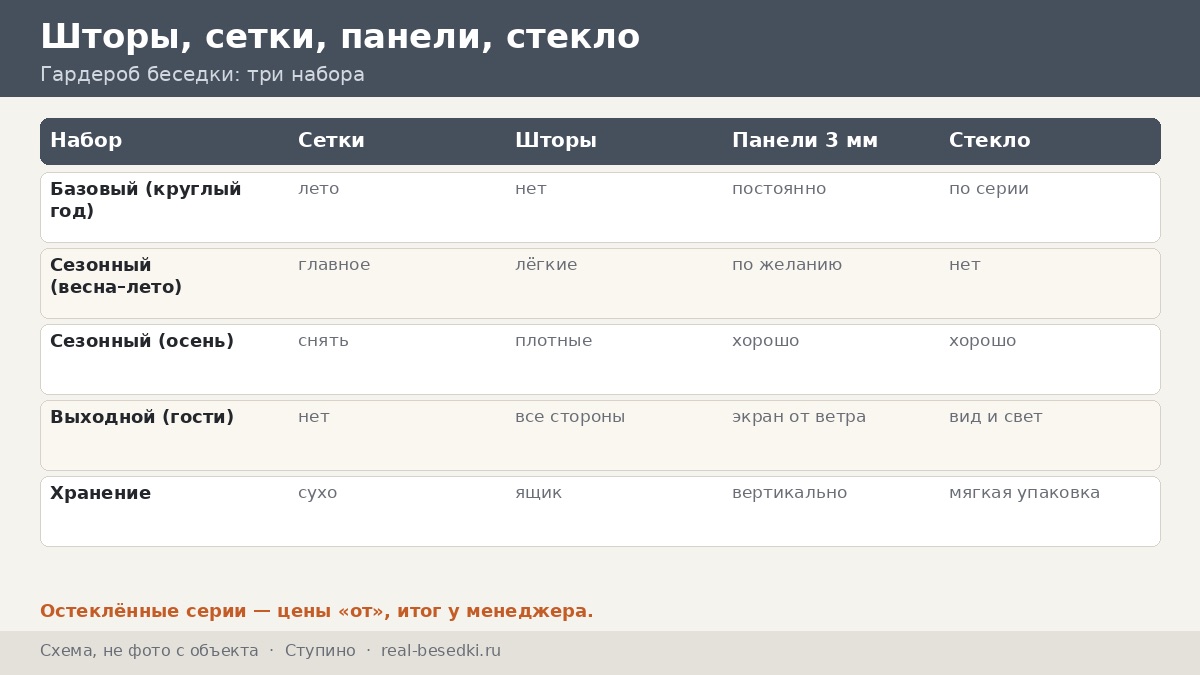Select the 'сухо' cell

(318, 493)
